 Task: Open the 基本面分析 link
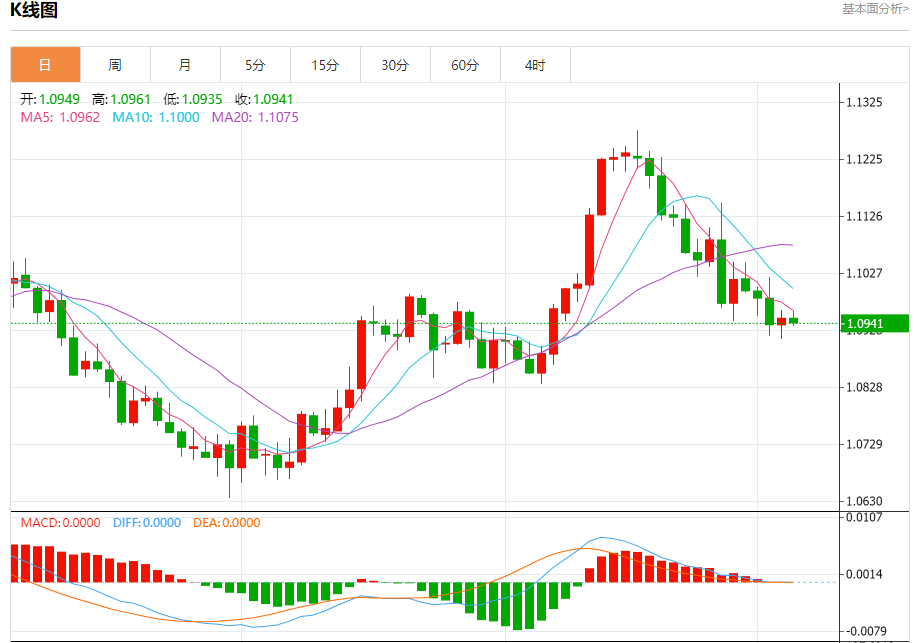[875, 9]
